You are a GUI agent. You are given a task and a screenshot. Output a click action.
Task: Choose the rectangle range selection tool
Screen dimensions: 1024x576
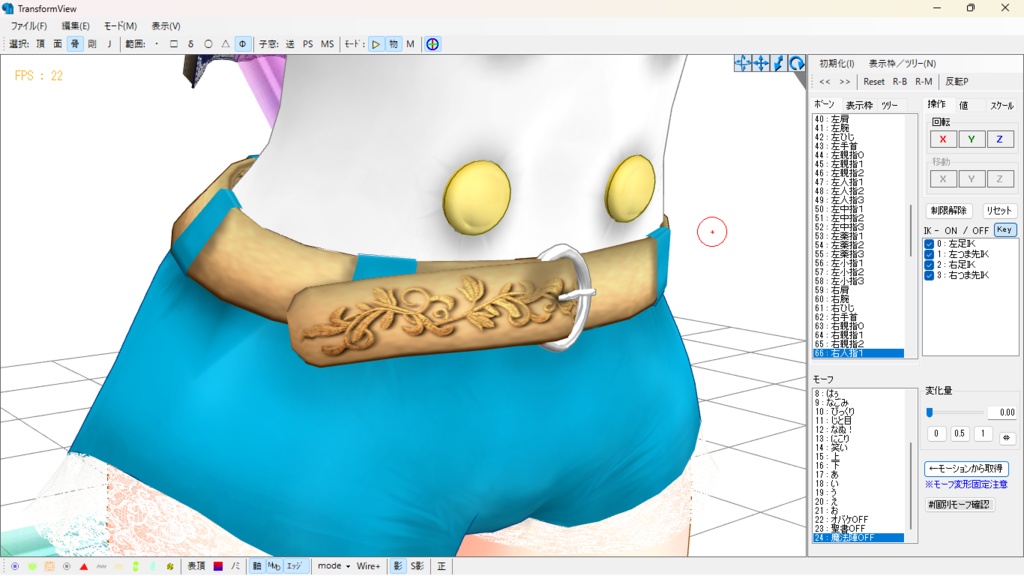[174, 44]
